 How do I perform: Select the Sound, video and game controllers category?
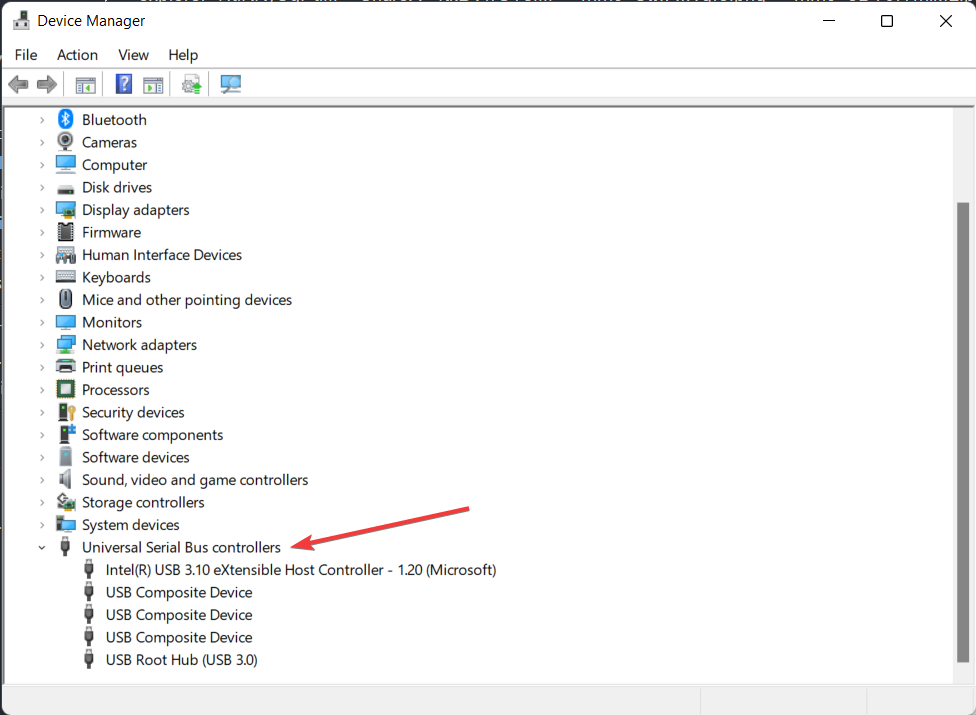(x=195, y=479)
